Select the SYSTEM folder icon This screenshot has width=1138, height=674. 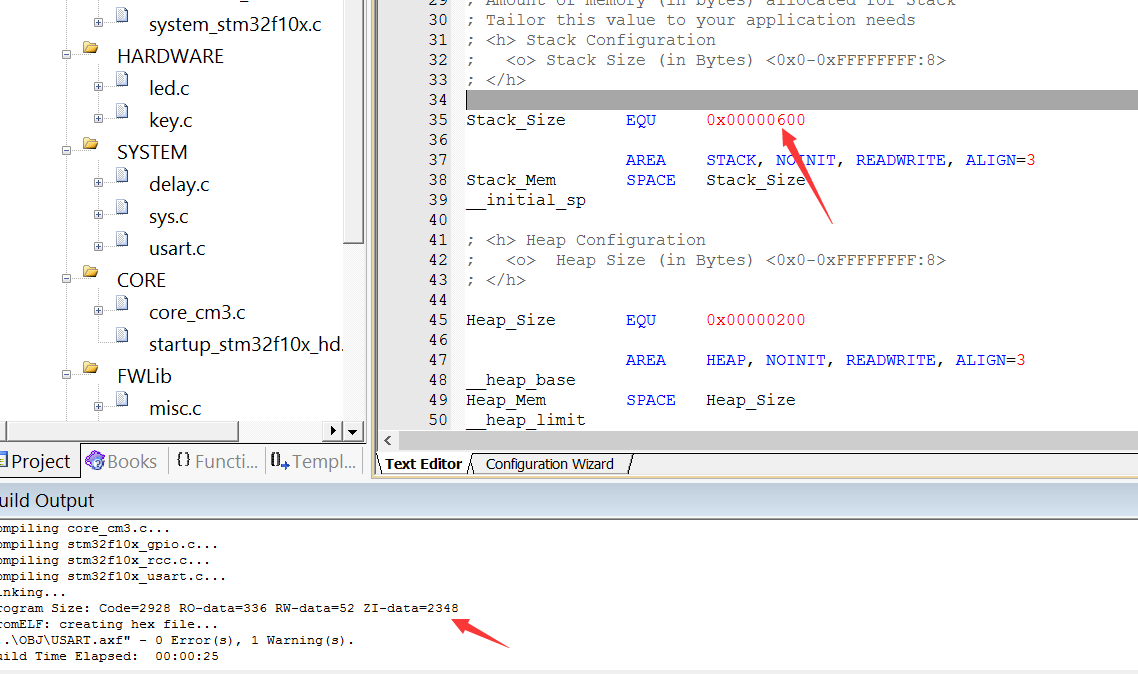pyautogui.click(x=91, y=144)
